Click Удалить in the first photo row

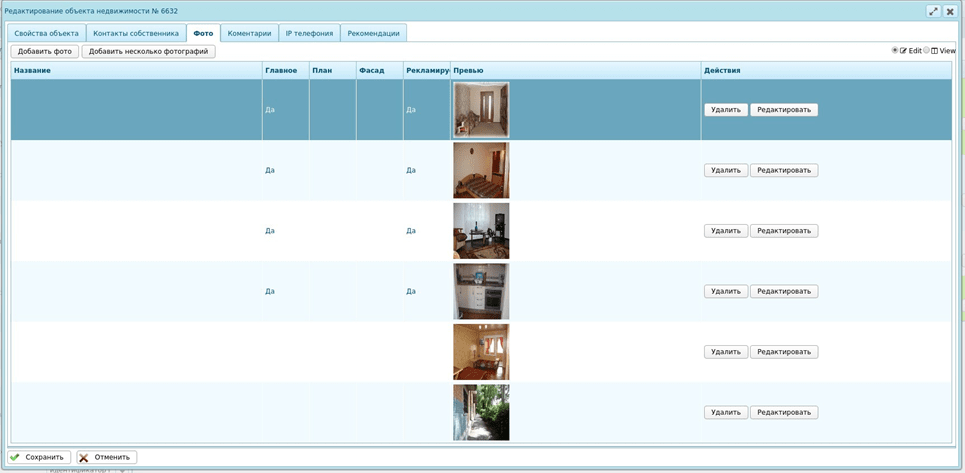point(725,110)
